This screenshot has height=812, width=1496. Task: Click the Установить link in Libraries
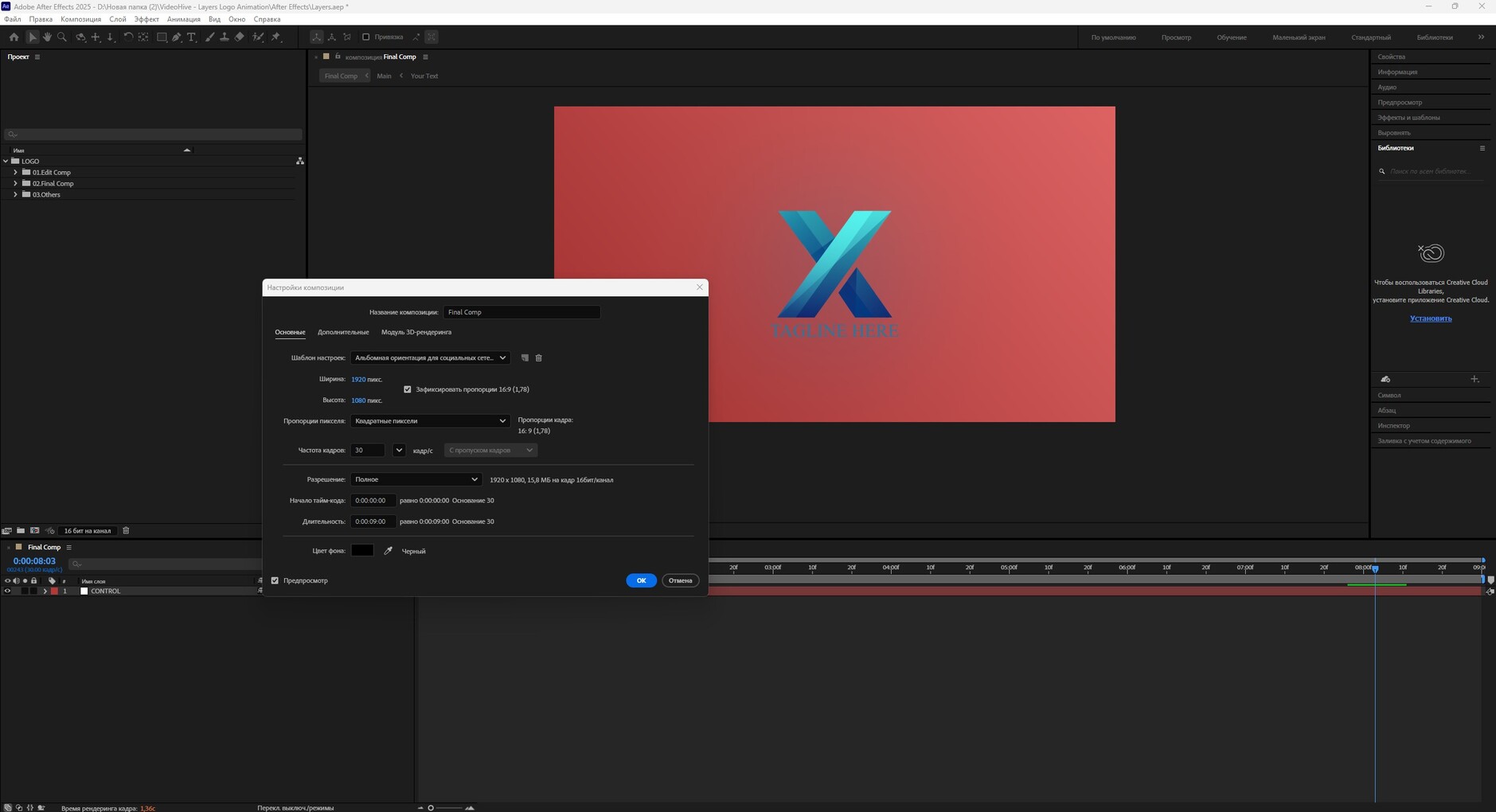point(1430,318)
